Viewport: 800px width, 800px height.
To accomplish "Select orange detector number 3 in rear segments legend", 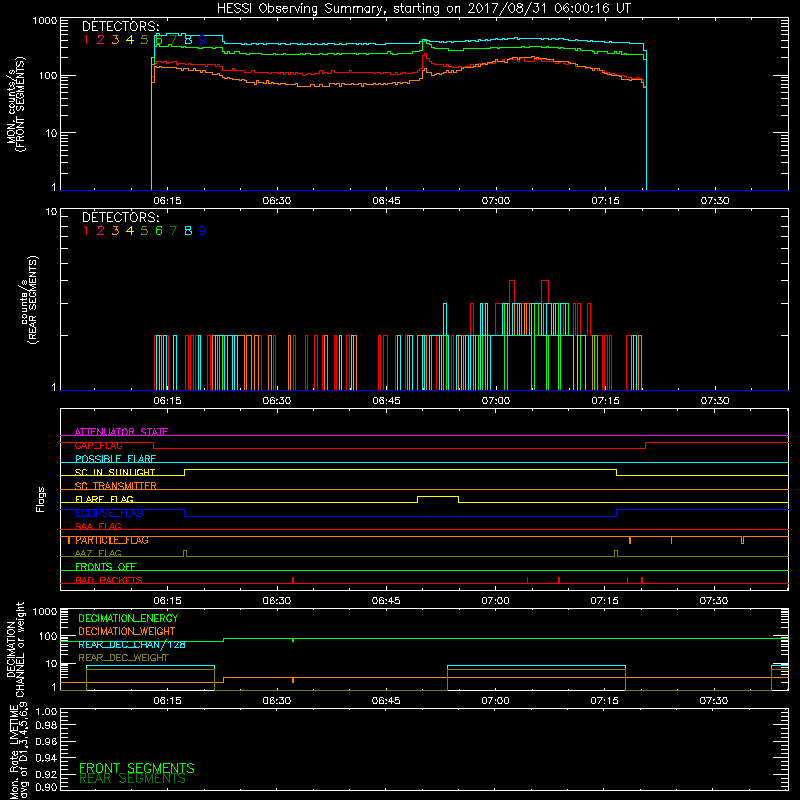I will (115, 231).
